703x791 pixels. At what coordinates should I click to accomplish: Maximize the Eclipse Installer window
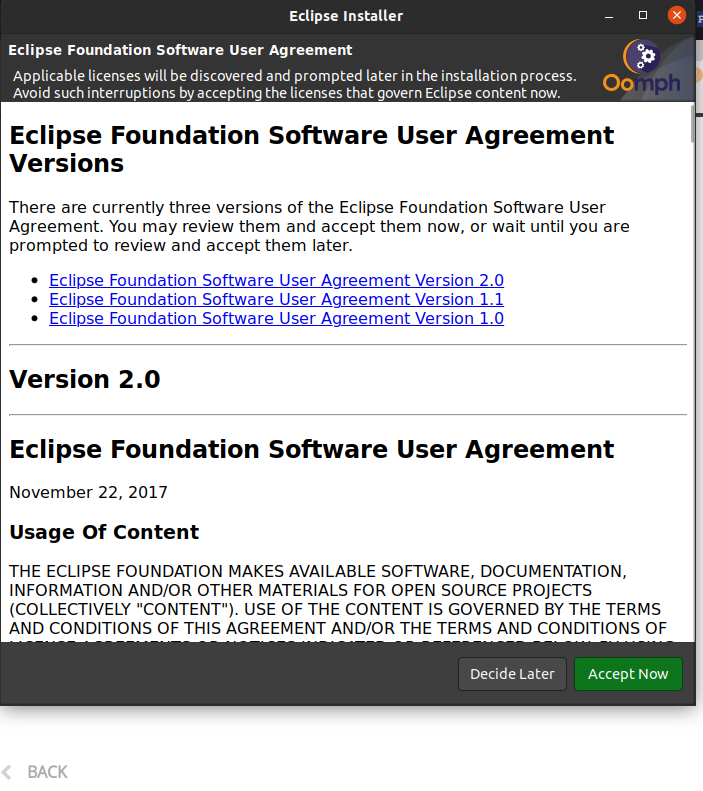[x=642, y=15]
